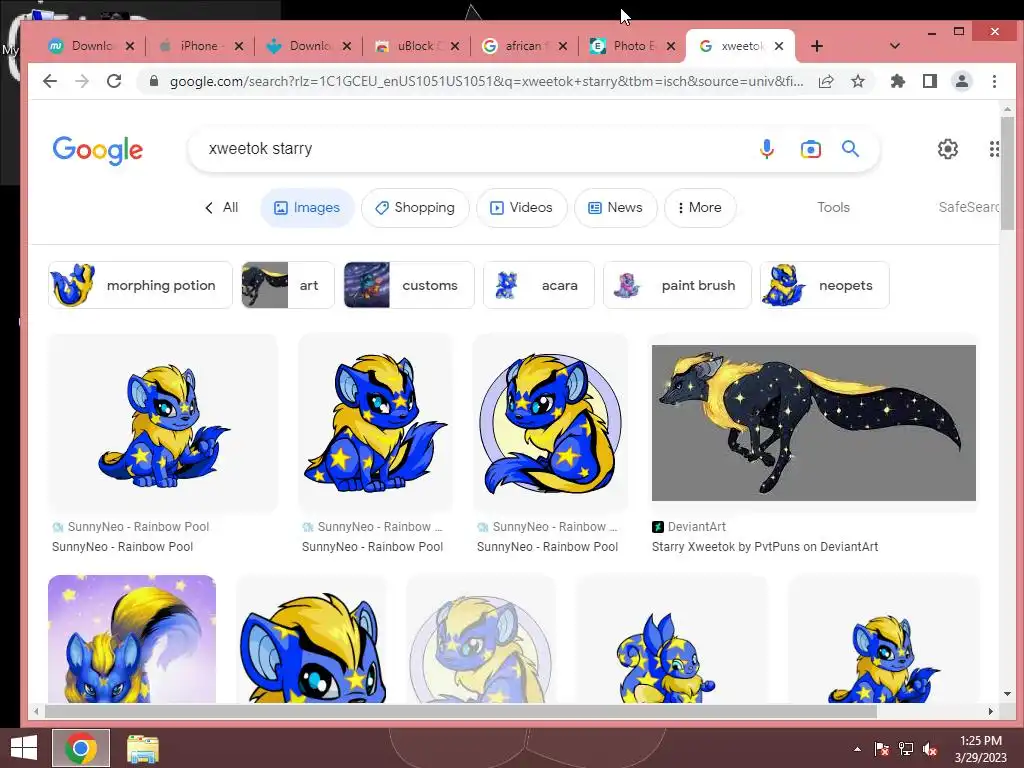The width and height of the screenshot is (1024, 768).
Task: Switch to Photo E tab
Action: point(624,46)
